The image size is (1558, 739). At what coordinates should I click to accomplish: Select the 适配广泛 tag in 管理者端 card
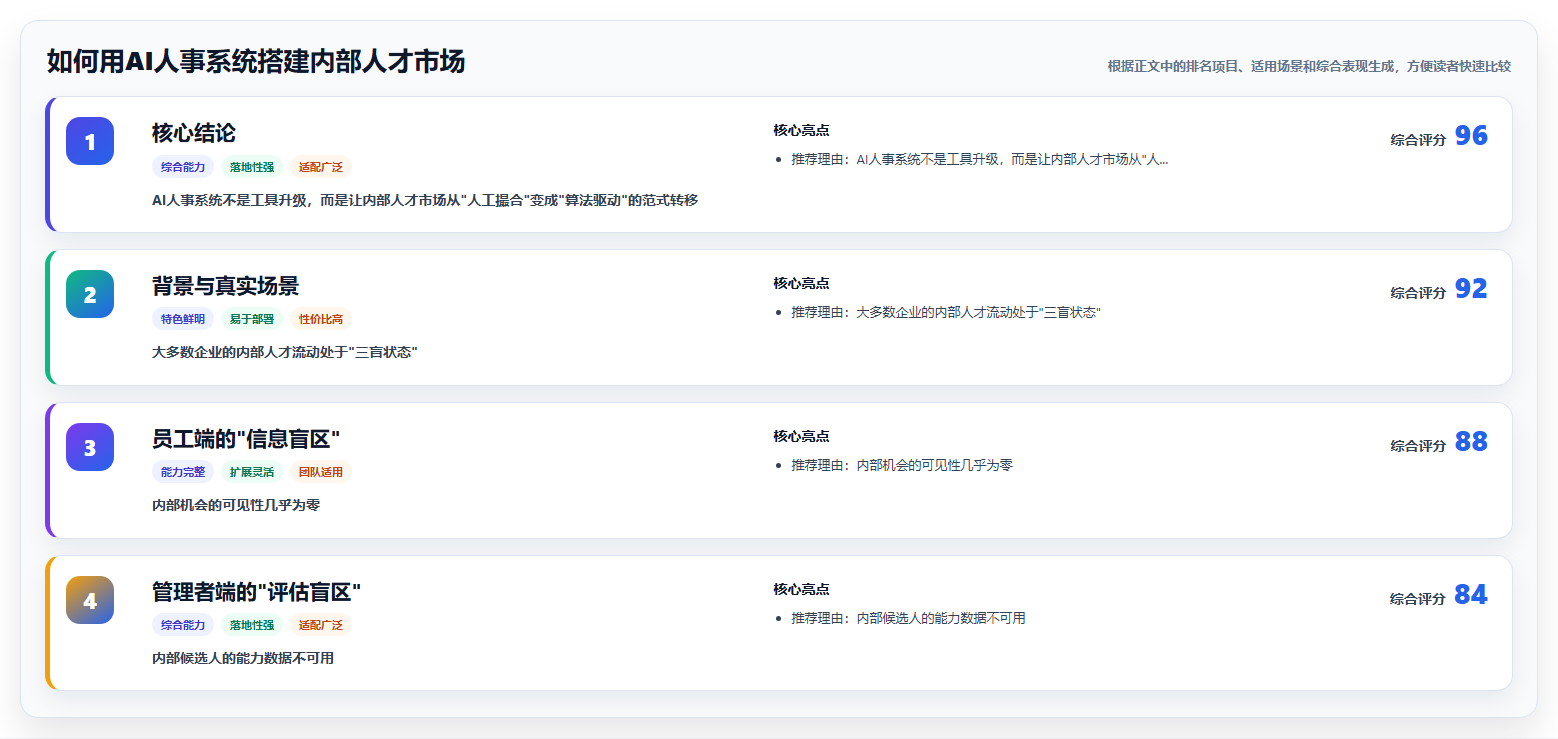point(321,626)
